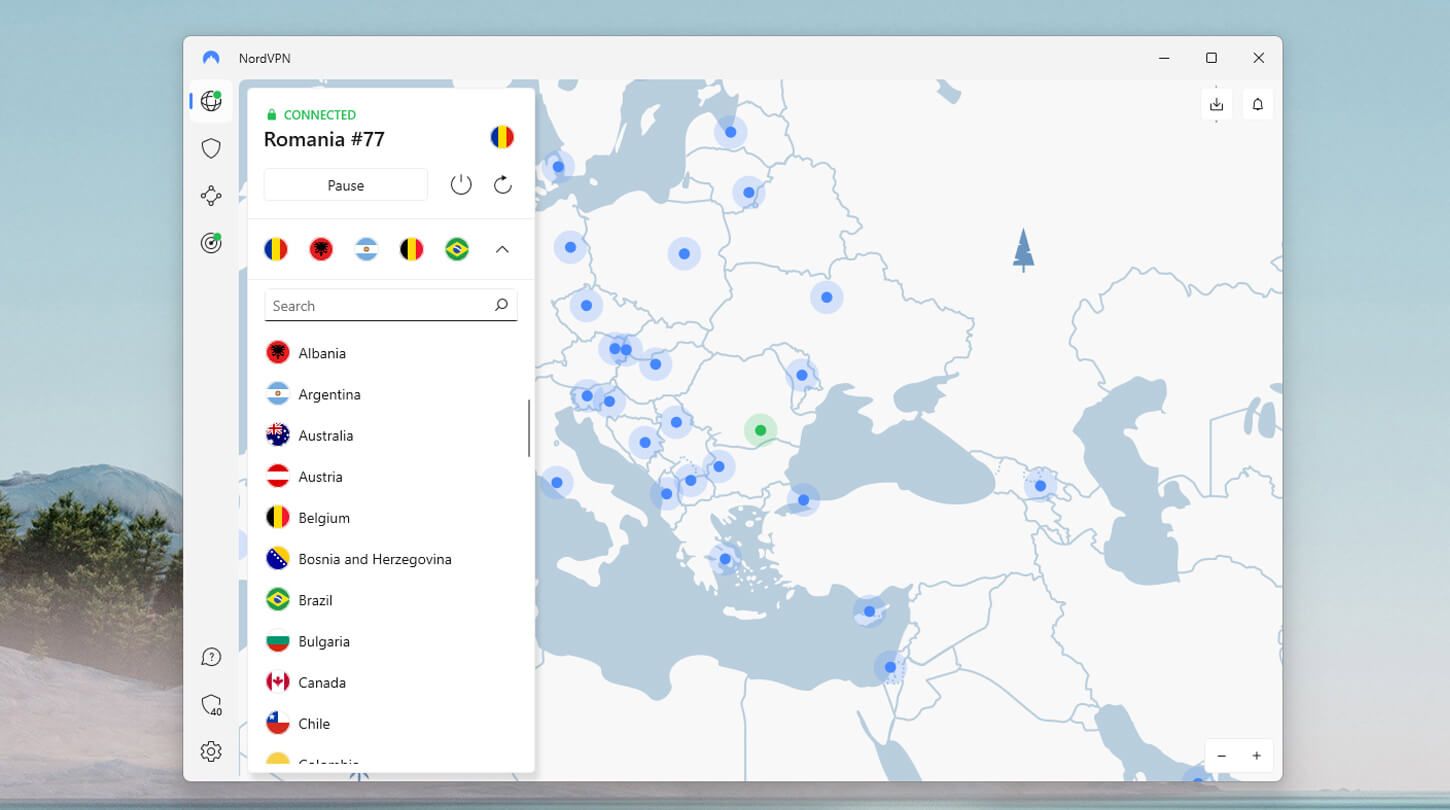
Task: Zoom out the map with minus
Action: [x=1222, y=756]
